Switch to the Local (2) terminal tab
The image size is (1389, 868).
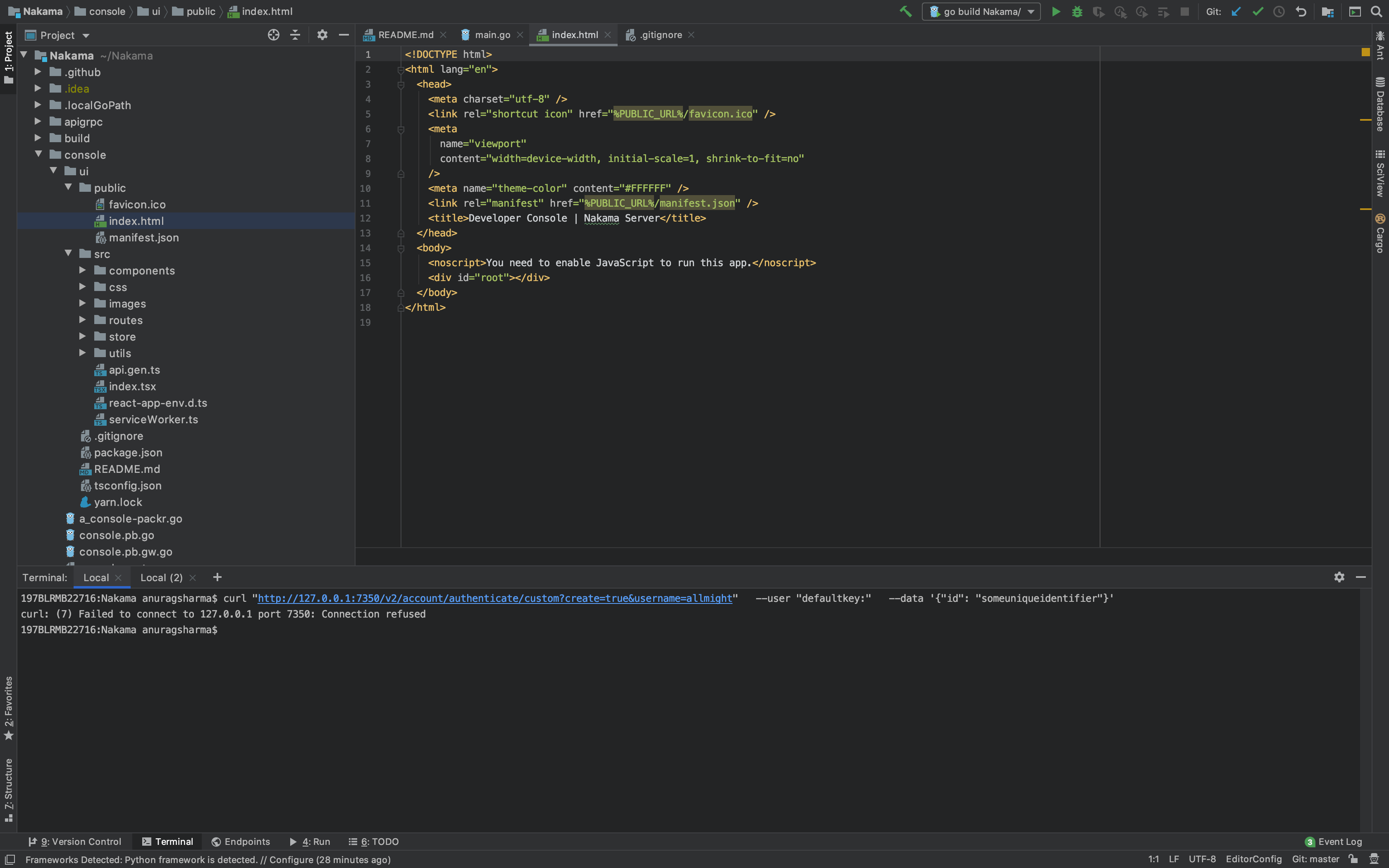[x=161, y=577]
